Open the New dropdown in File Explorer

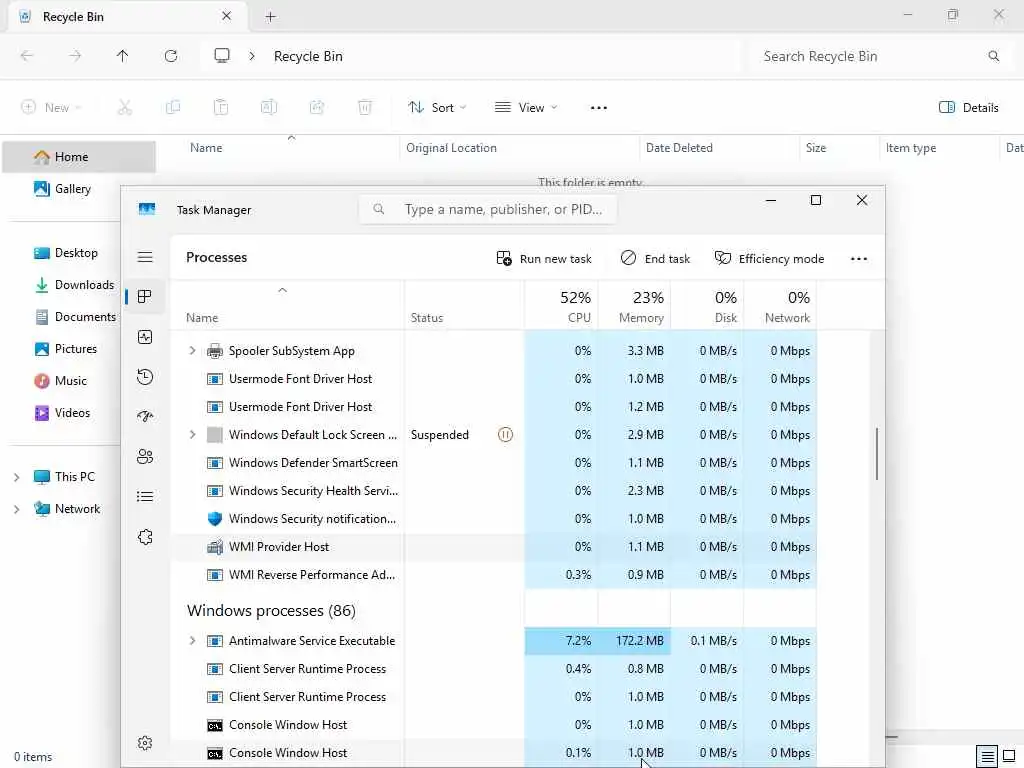click(x=51, y=108)
